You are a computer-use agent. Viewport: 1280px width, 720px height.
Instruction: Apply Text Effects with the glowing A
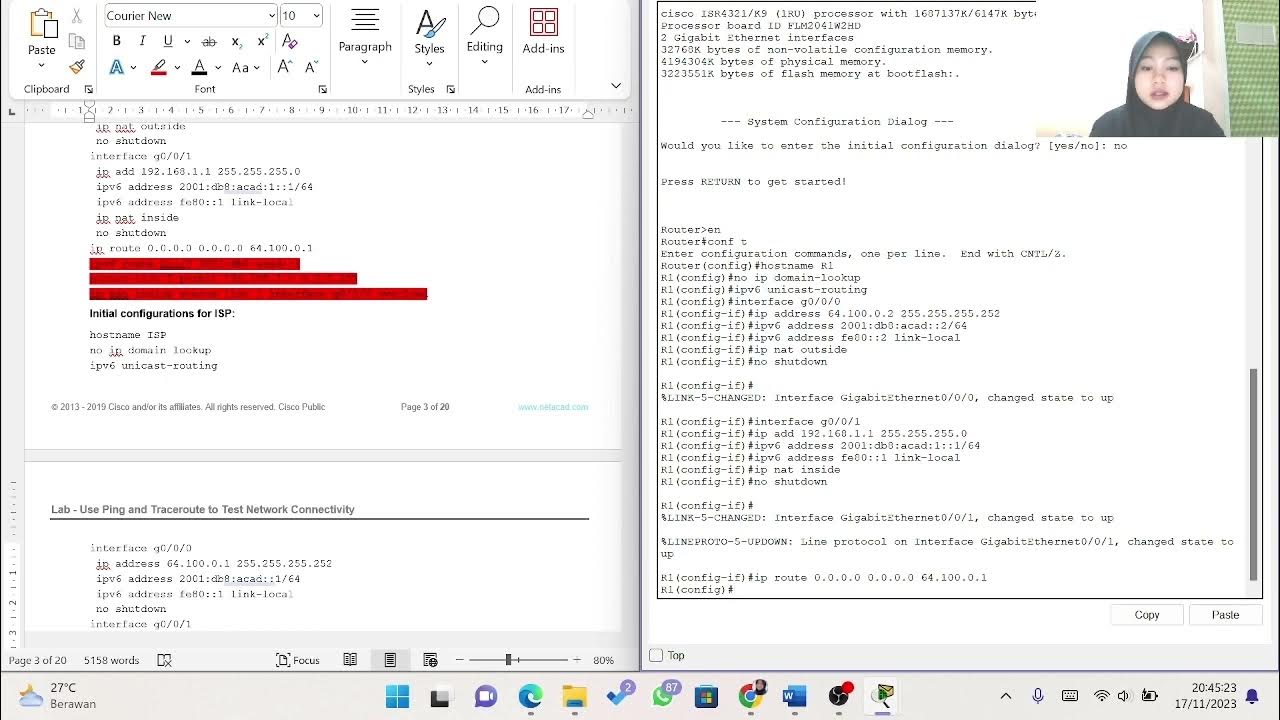116,67
